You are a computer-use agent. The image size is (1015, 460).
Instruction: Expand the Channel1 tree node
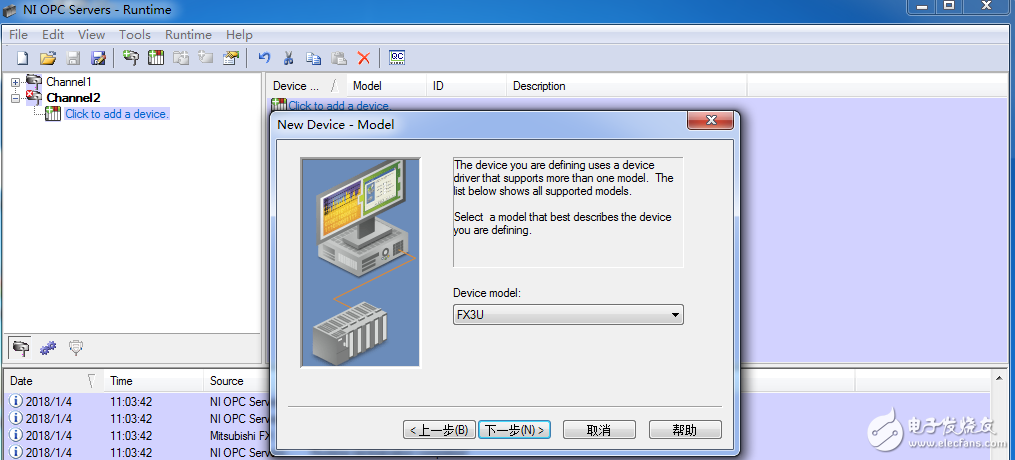[16, 82]
